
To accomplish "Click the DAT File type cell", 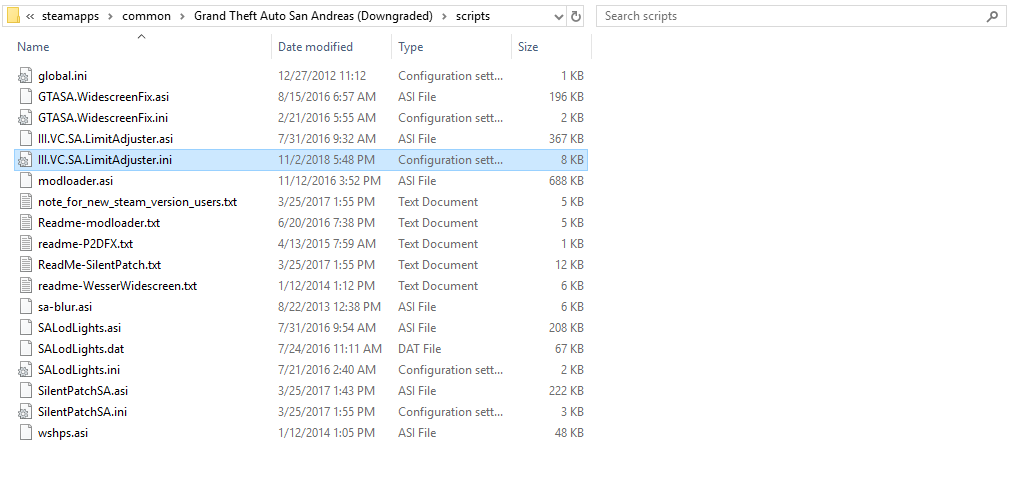I will 420,349.
